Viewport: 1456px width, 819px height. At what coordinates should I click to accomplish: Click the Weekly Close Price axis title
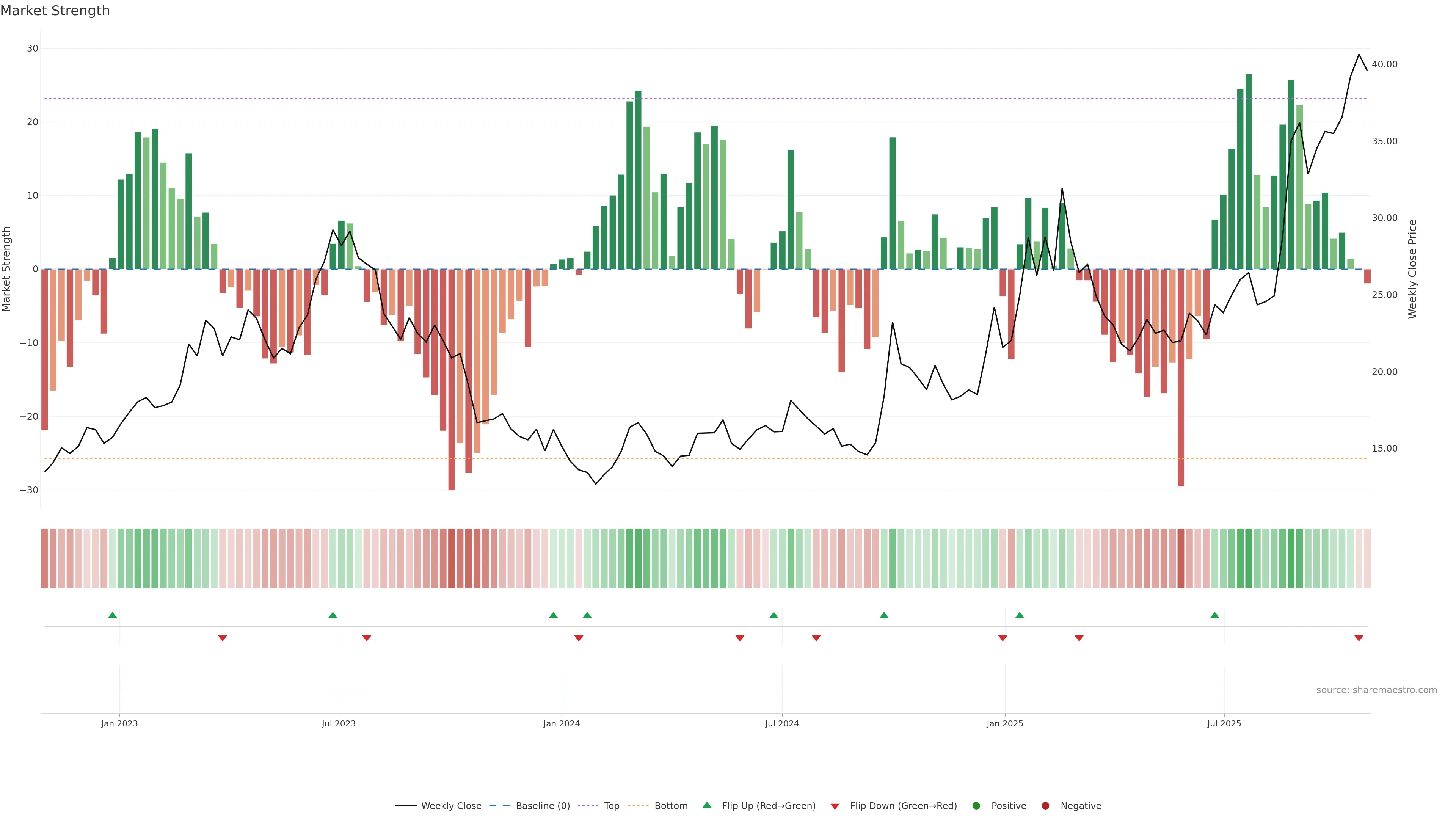(1412, 269)
